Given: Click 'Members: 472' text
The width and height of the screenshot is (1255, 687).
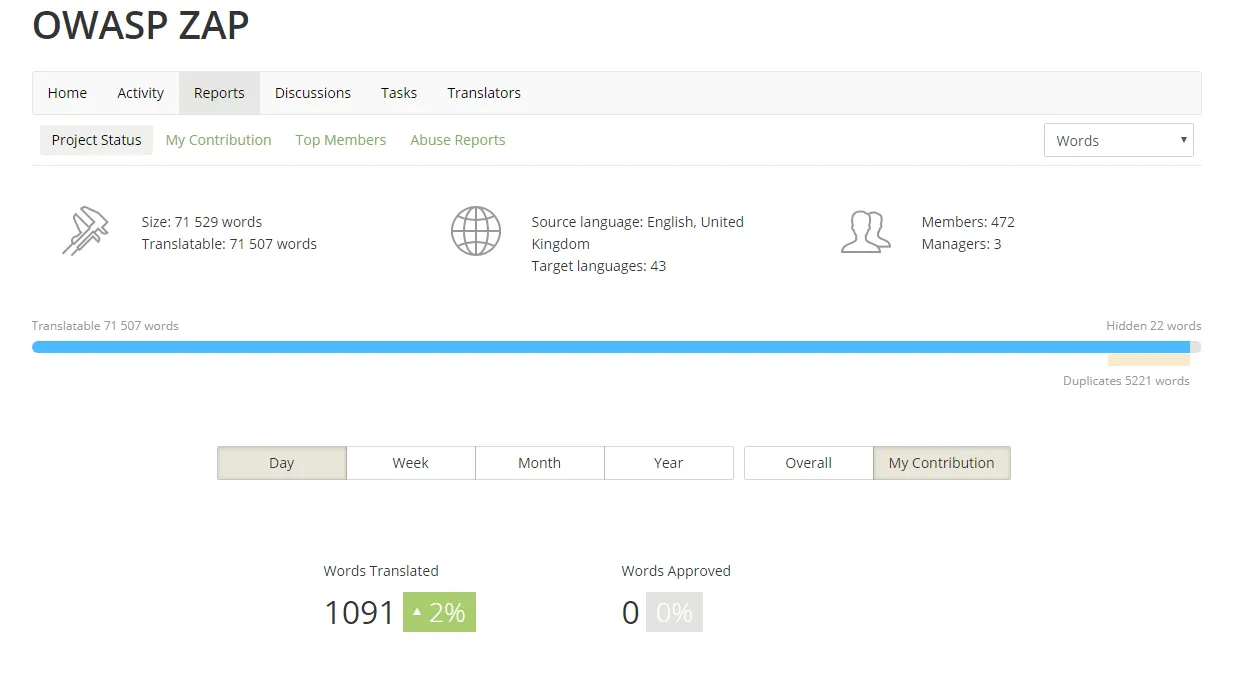Looking at the screenshot, I should 968,222.
